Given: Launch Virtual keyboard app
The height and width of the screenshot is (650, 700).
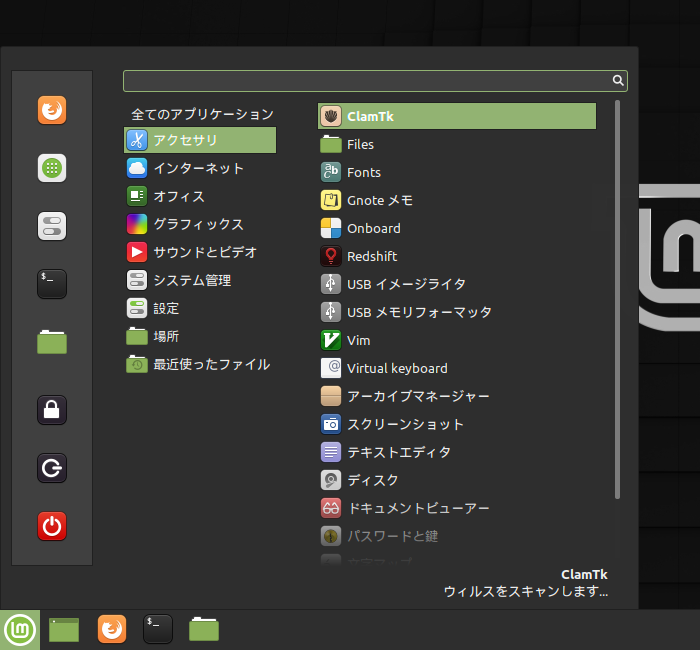Looking at the screenshot, I should (457, 368).
